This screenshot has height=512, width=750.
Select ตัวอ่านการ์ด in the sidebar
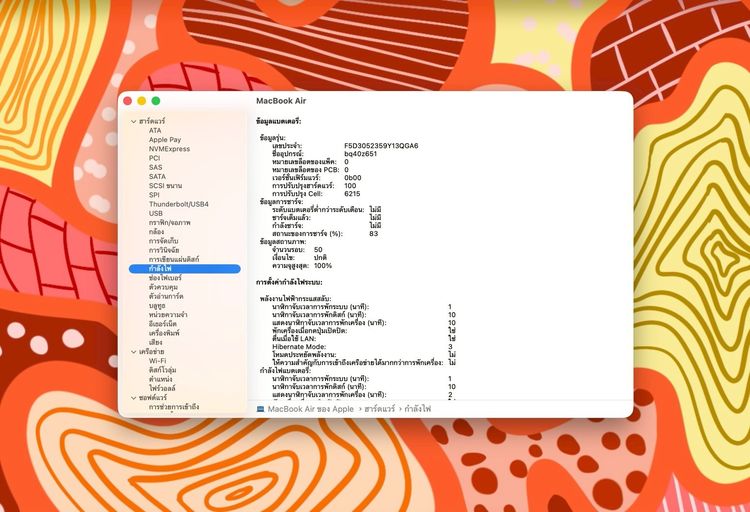click(166, 296)
